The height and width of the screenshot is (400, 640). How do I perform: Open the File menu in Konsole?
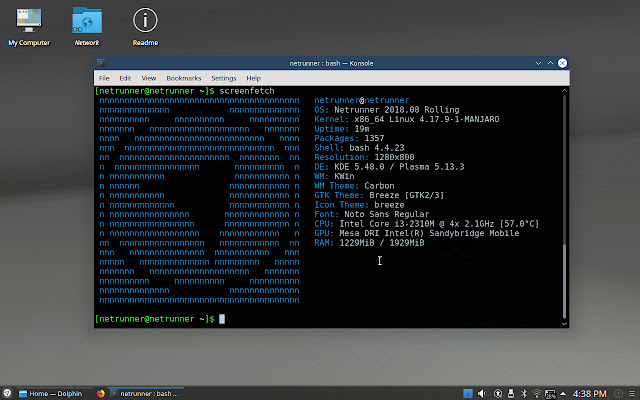104,78
